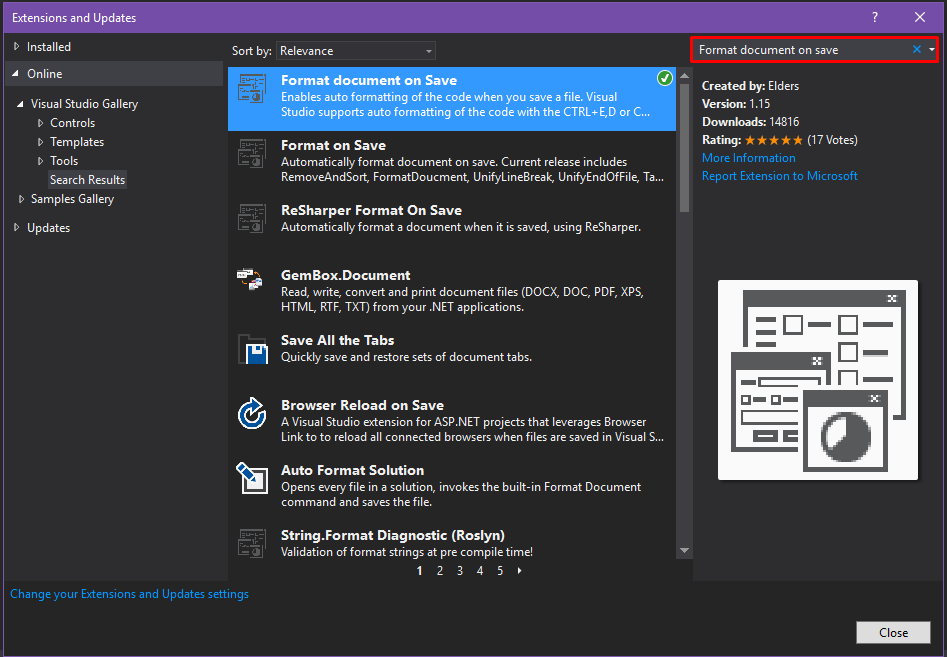Go to results page 4
Viewport: 947px width, 657px height.
click(x=480, y=571)
